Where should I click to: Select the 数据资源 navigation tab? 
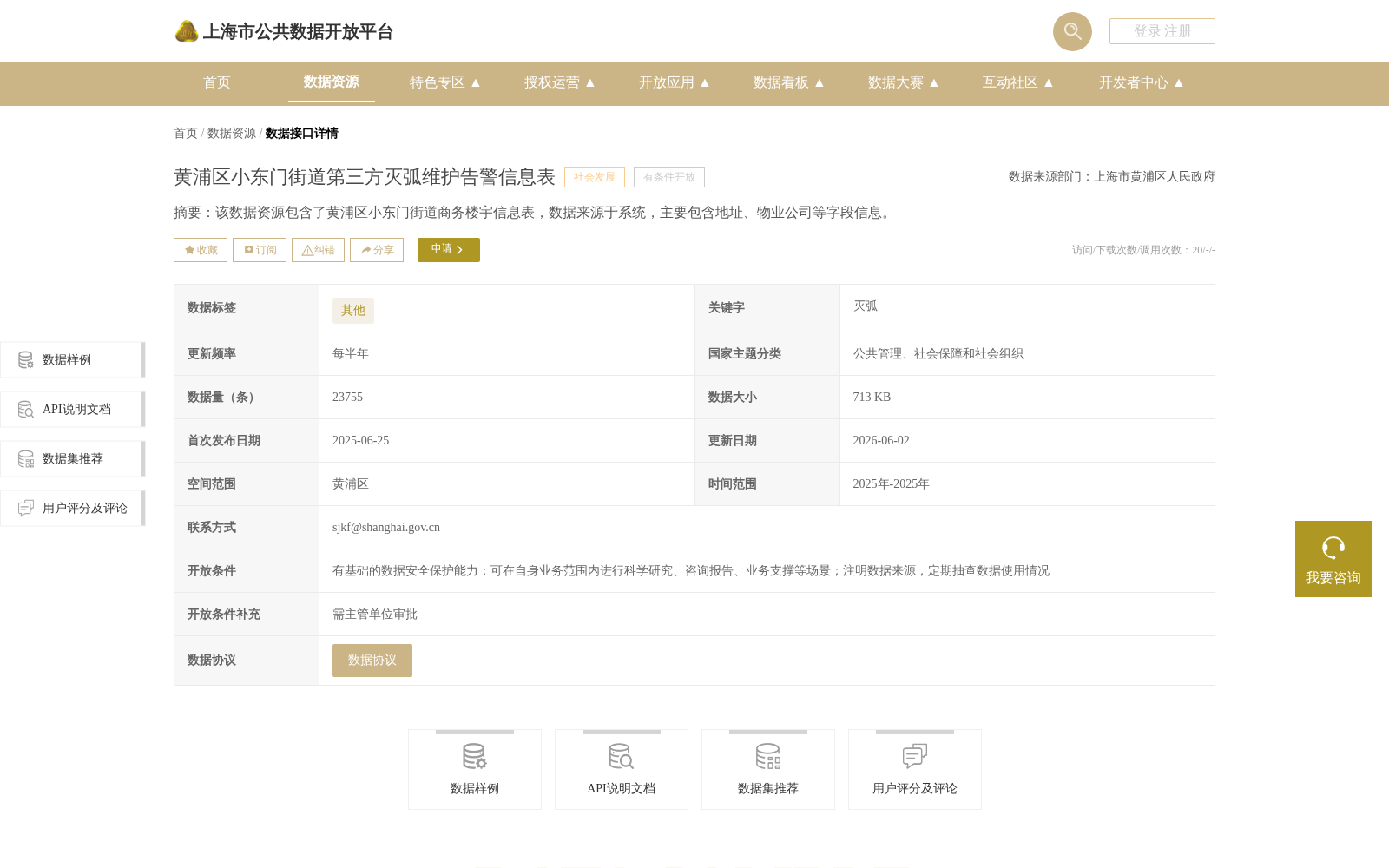332,82
